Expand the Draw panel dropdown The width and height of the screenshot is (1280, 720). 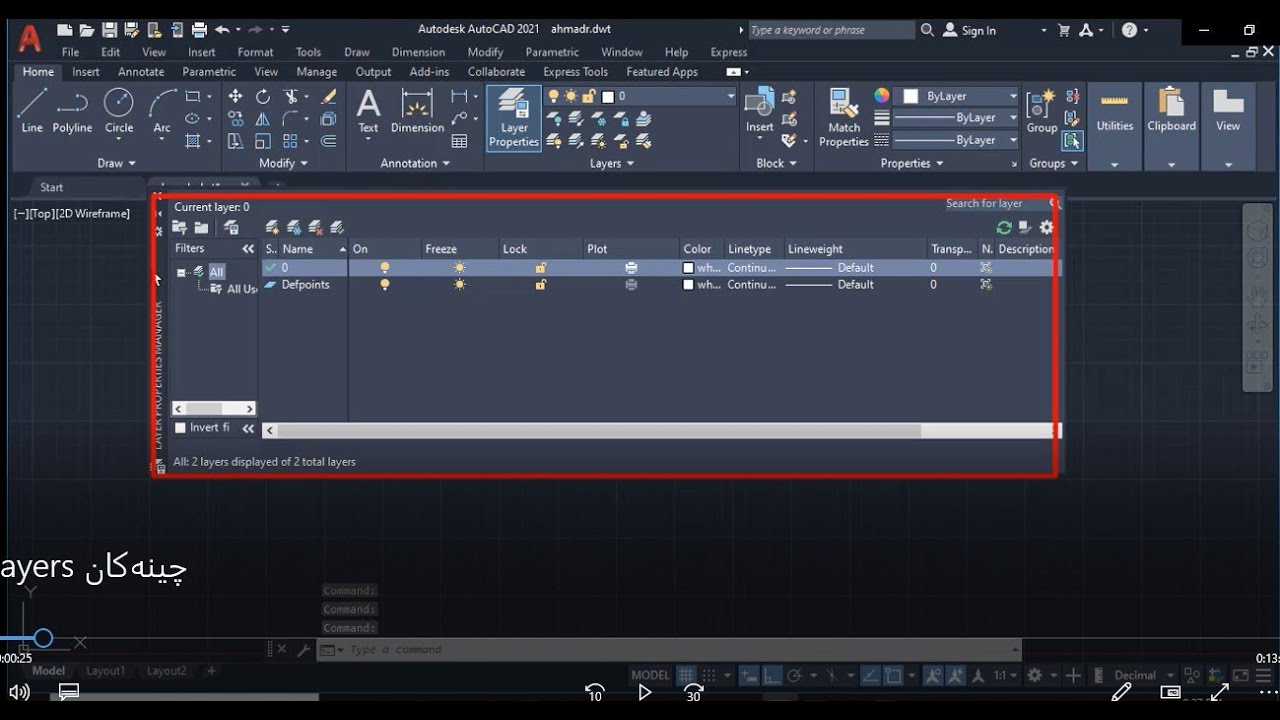coord(118,163)
